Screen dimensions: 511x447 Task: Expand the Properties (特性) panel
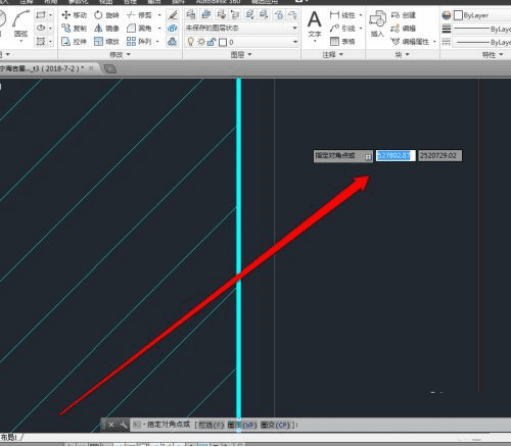[x=492, y=54]
